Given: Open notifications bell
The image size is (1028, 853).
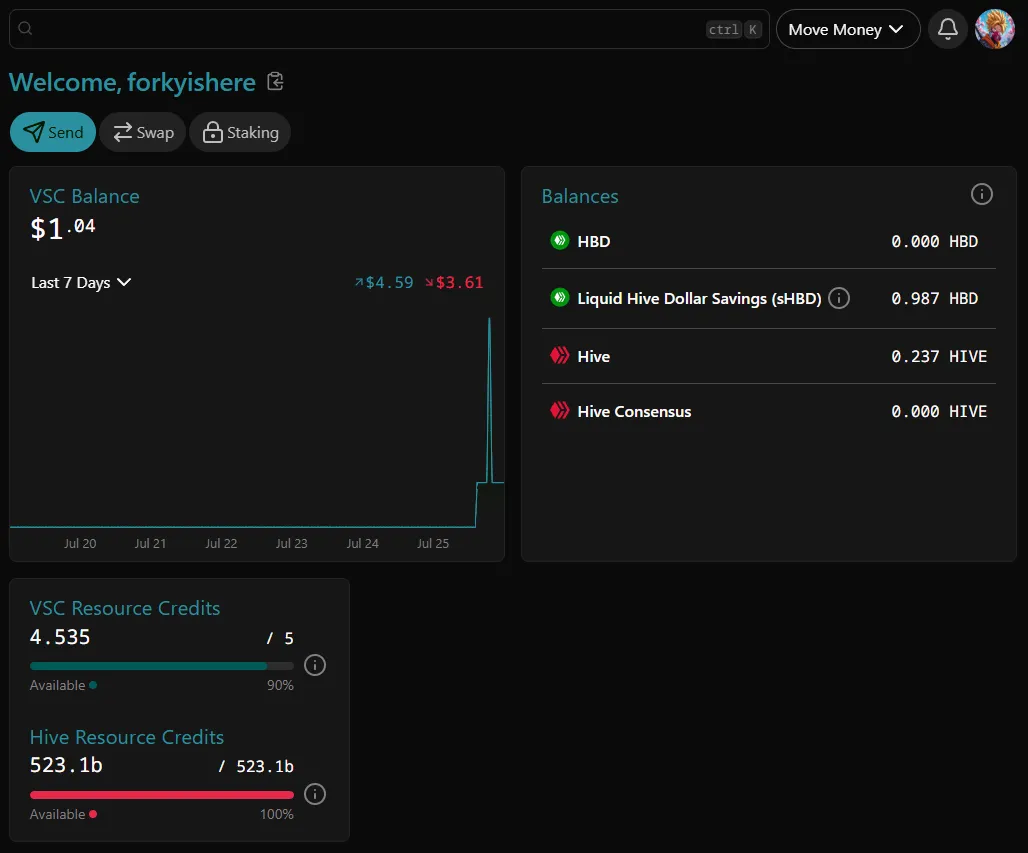Looking at the screenshot, I should tap(947, 29).
